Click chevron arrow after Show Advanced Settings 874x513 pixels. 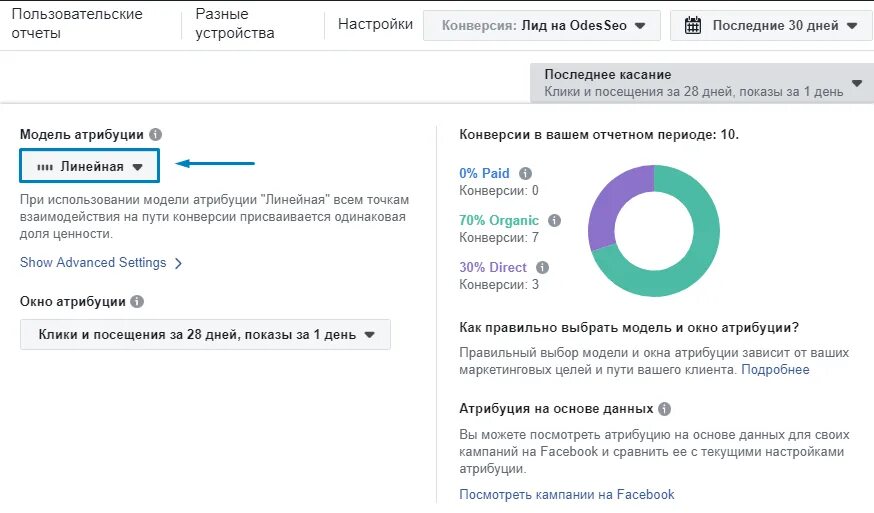[178, 263]
